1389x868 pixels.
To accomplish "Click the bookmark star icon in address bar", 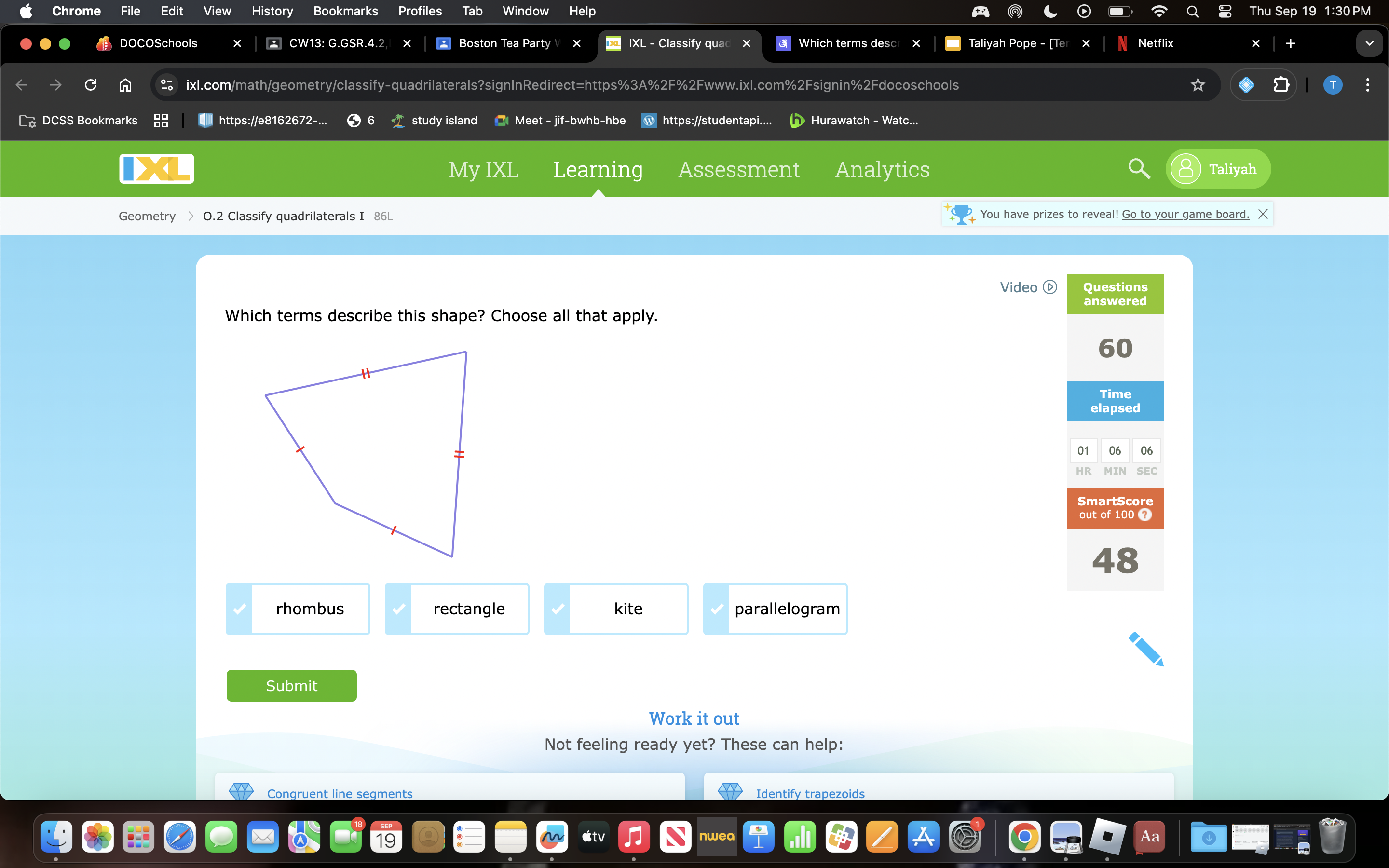I will [x=1198, y=85].
